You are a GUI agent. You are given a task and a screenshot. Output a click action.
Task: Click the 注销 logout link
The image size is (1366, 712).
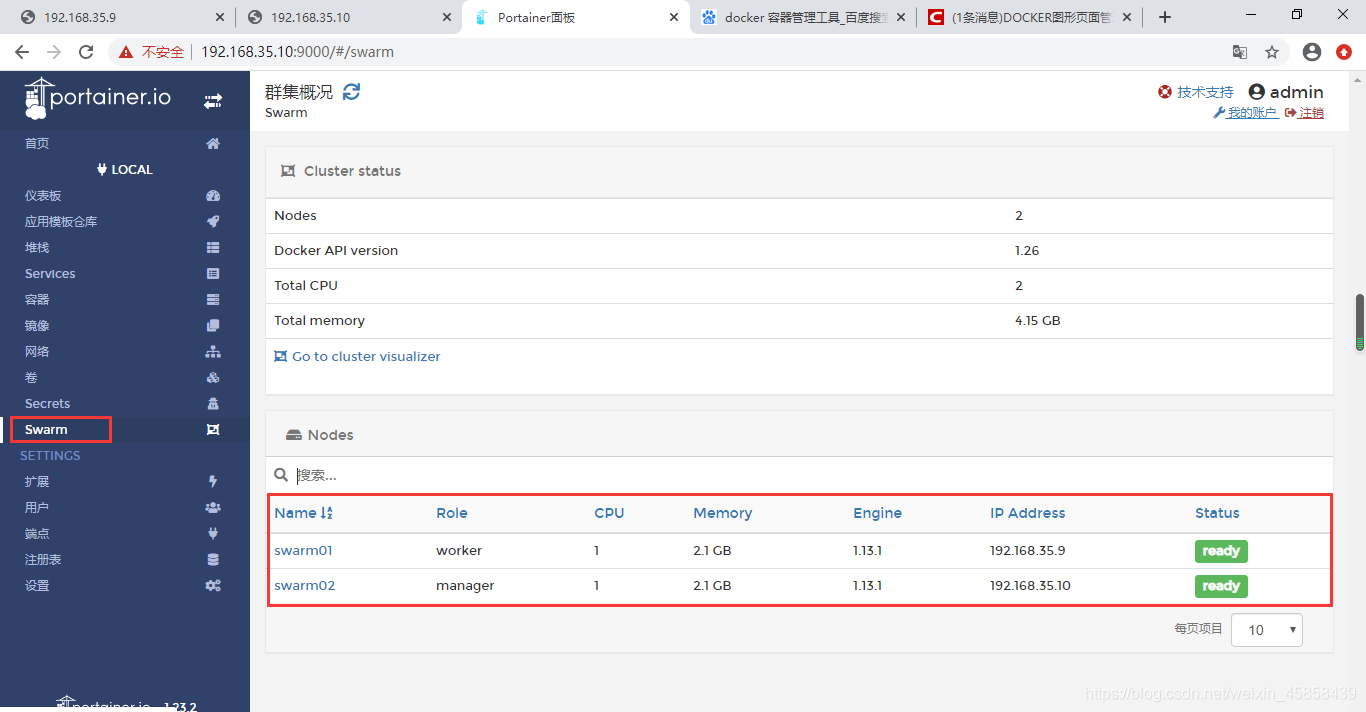click(1304, 113)
